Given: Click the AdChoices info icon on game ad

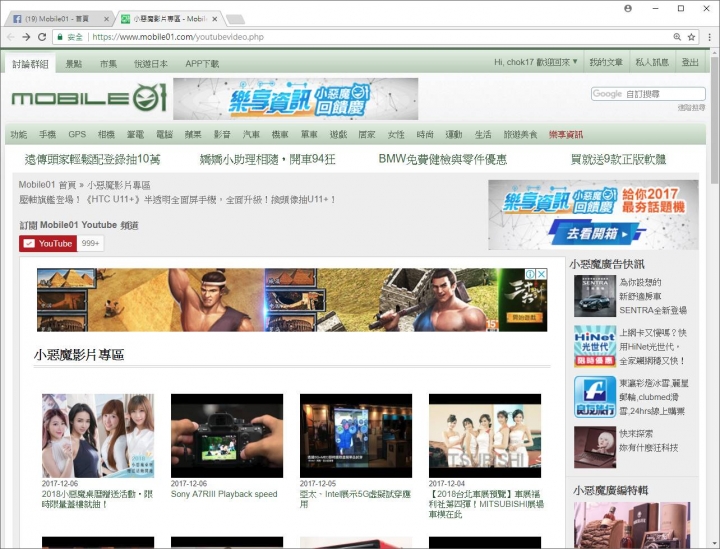Looking at the screenshot, I should click(530, 274).
